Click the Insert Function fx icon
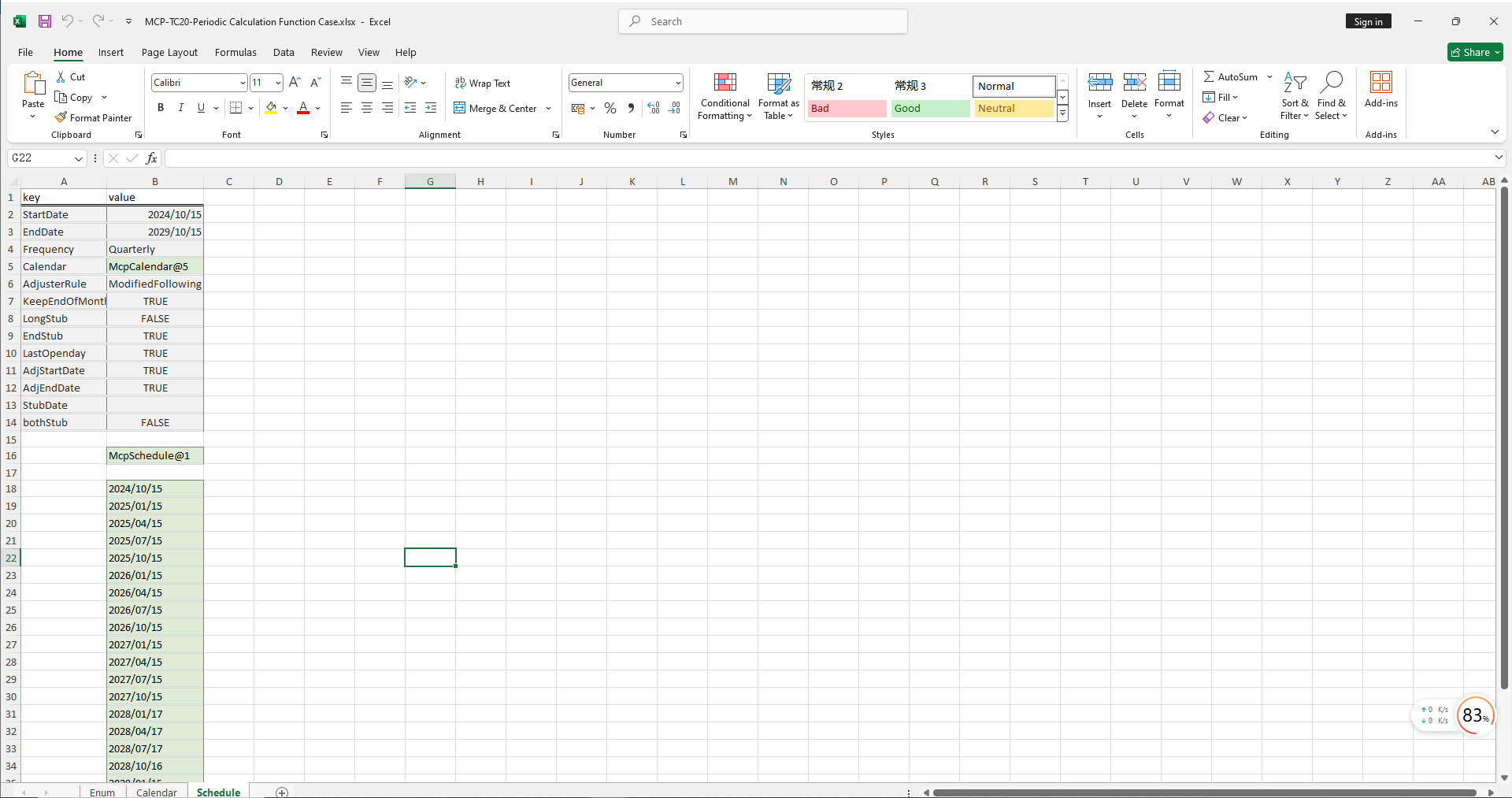This screenshot has height=798, width=1512. [x=151, y=158]
